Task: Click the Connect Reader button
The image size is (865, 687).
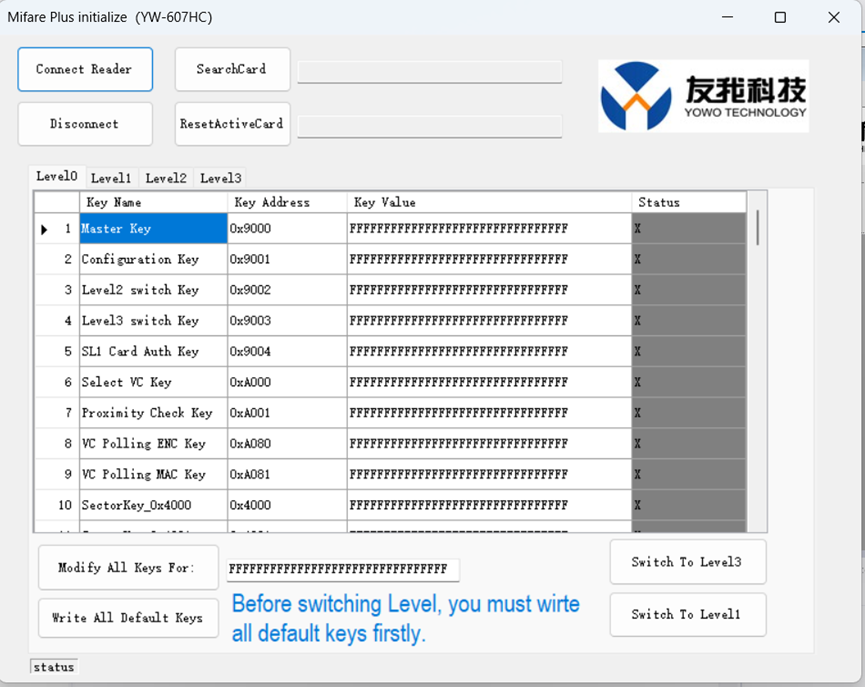Action: [85, 70]
